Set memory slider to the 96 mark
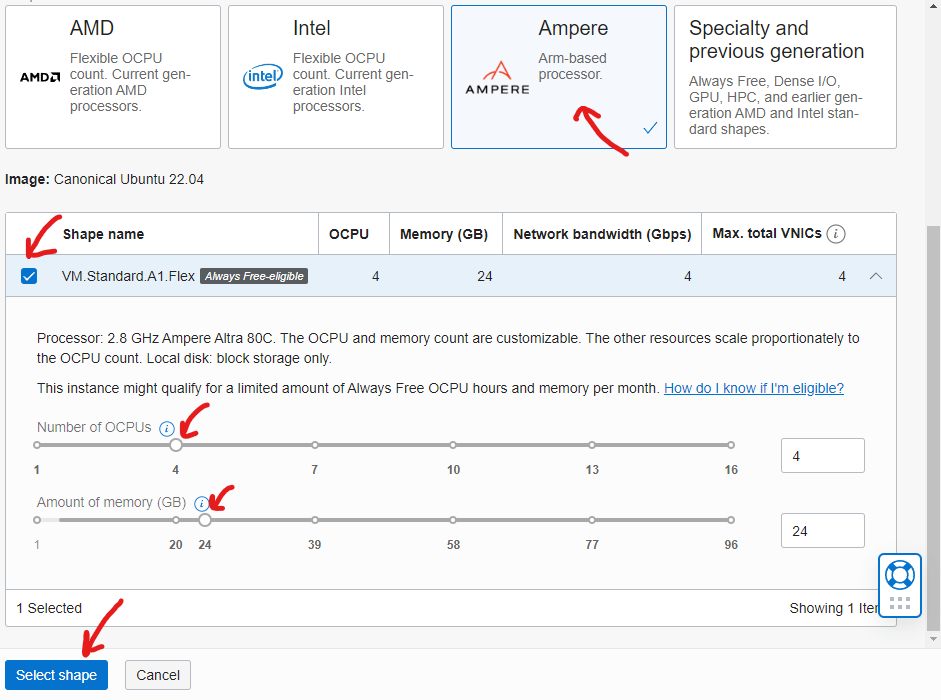Image resolution: width=941 pixels, height=700 pixels. click(730, 520)
